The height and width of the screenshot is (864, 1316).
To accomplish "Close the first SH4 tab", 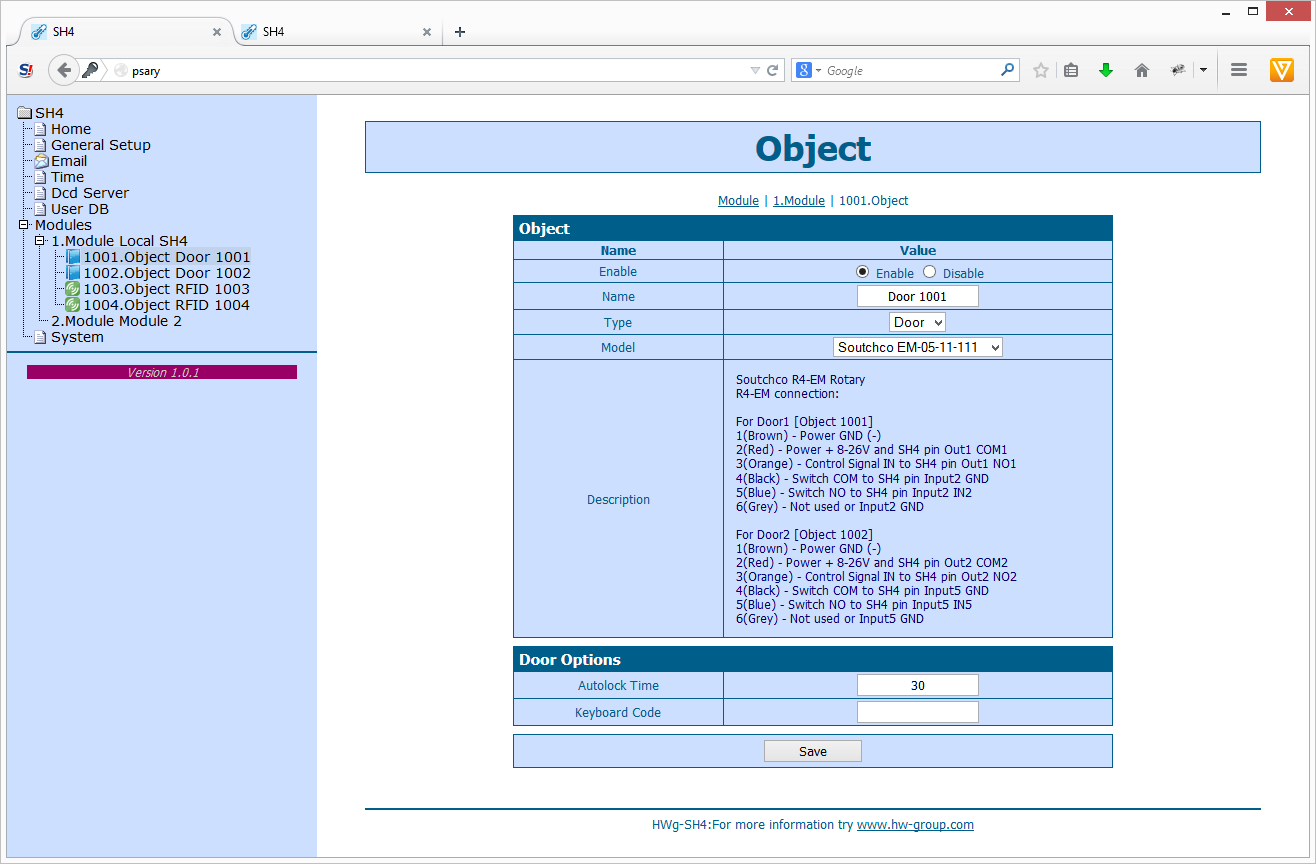I will point(217,32).
